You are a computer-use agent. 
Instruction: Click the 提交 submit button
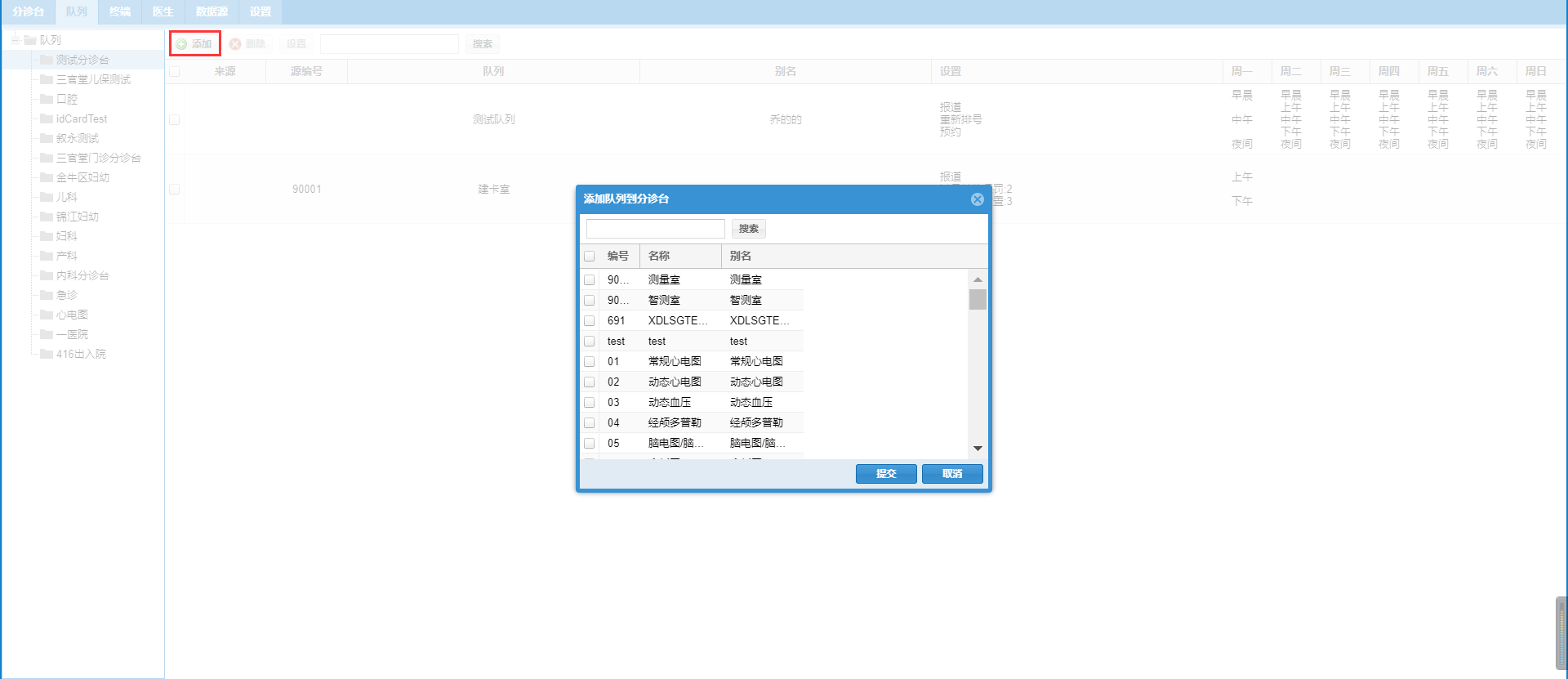(886, 474)
